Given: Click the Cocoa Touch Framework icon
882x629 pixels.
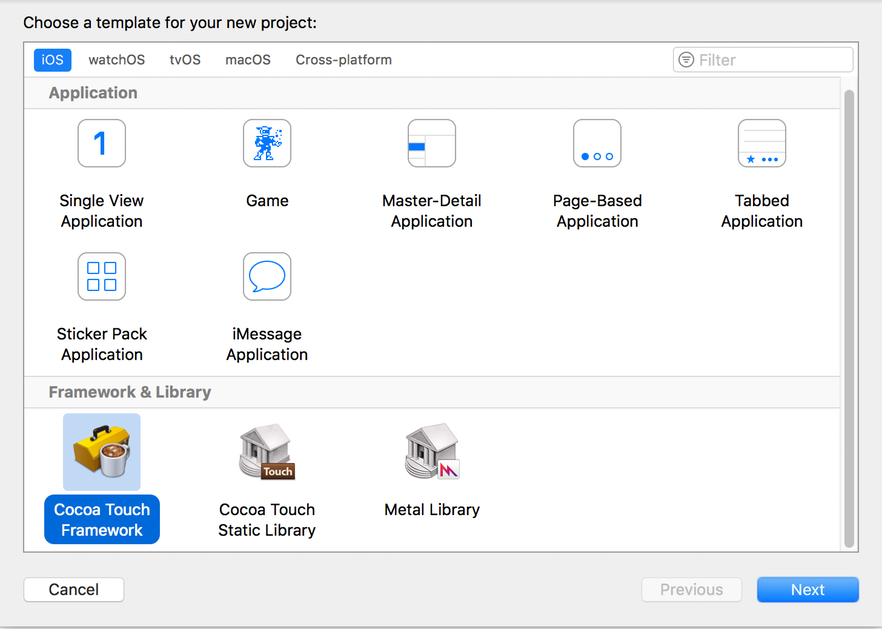Looking at the screenshot, I should (101, 452).
